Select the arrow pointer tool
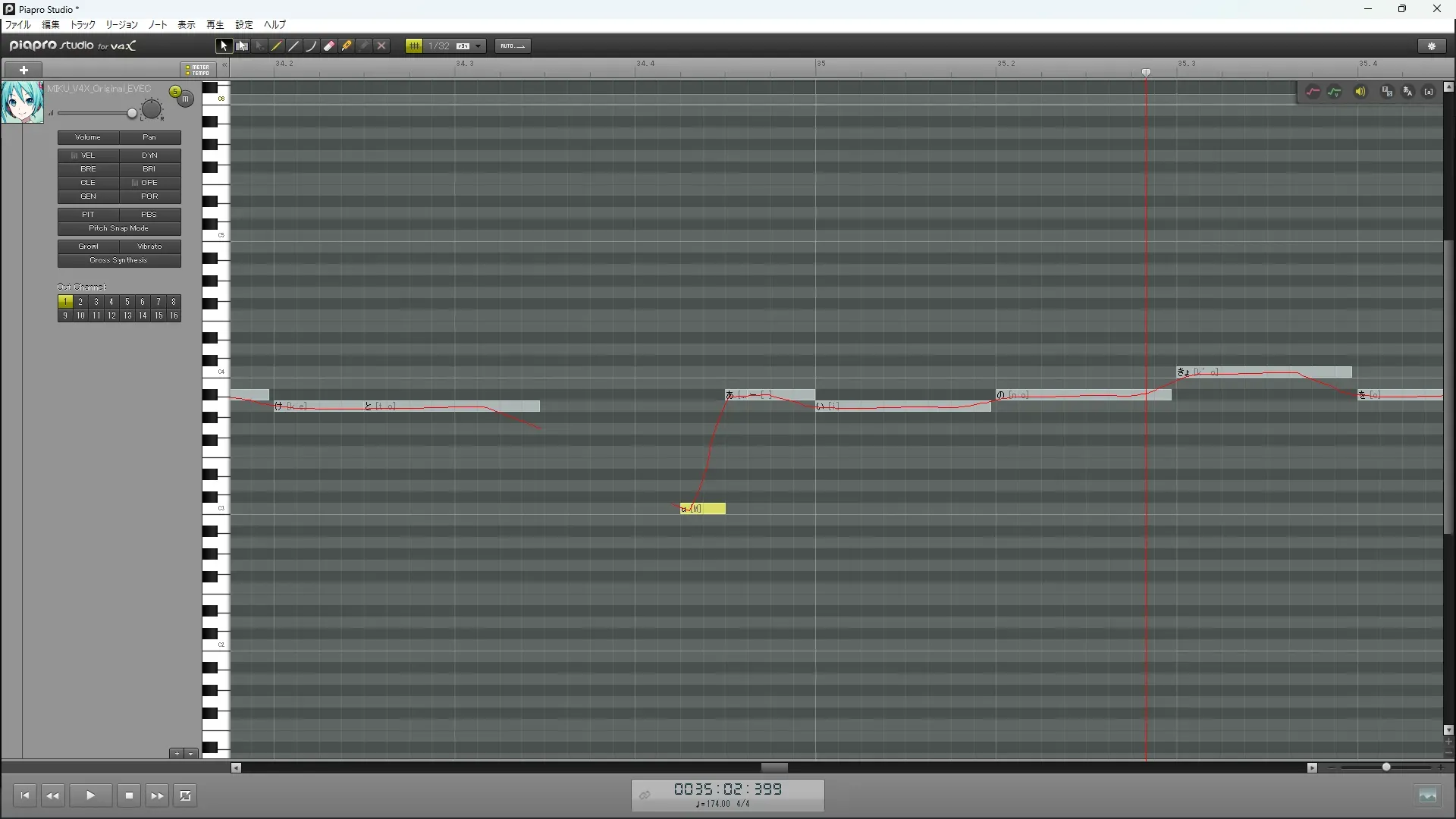Viewport: 1456px width, 819px height. tap(224, 46)
